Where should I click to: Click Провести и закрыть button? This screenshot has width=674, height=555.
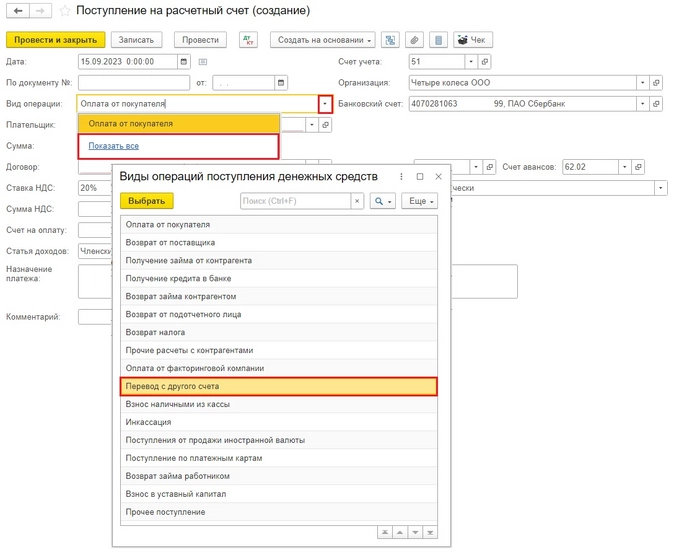tap(56, 40)
